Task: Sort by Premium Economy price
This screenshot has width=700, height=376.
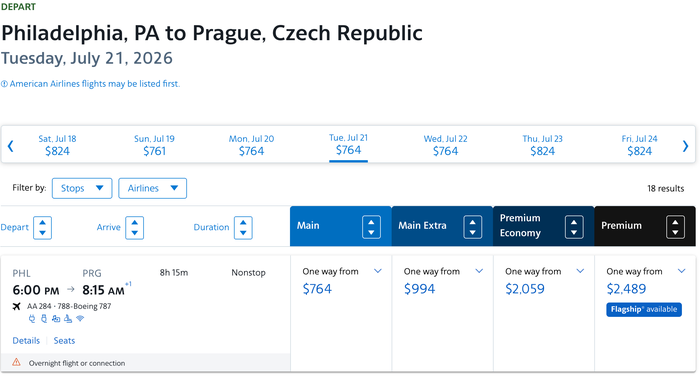Action: [x=574, y=226]
